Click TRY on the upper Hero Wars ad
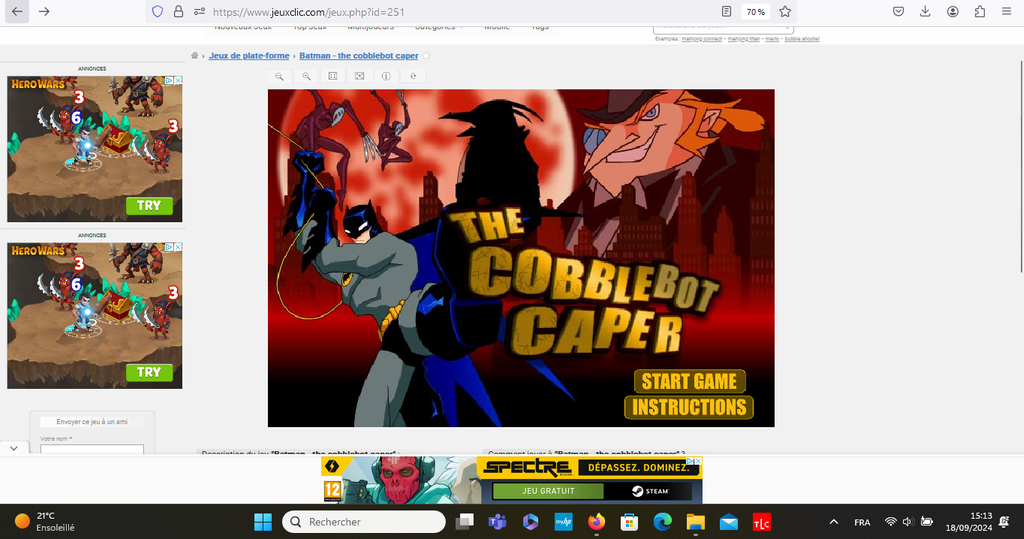This screenshot has width=1024, height=539. pos(149,205)
